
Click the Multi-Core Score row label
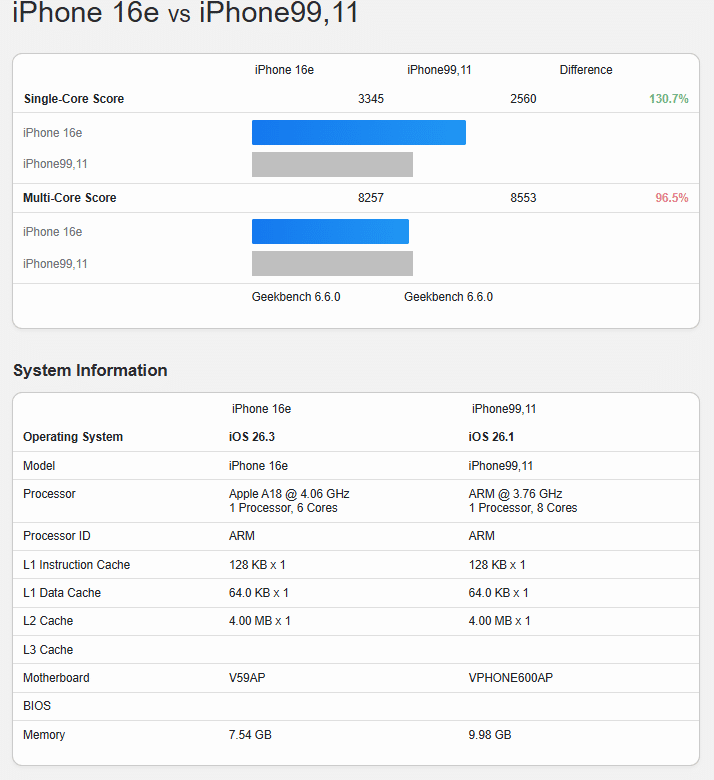coord(70,198)
